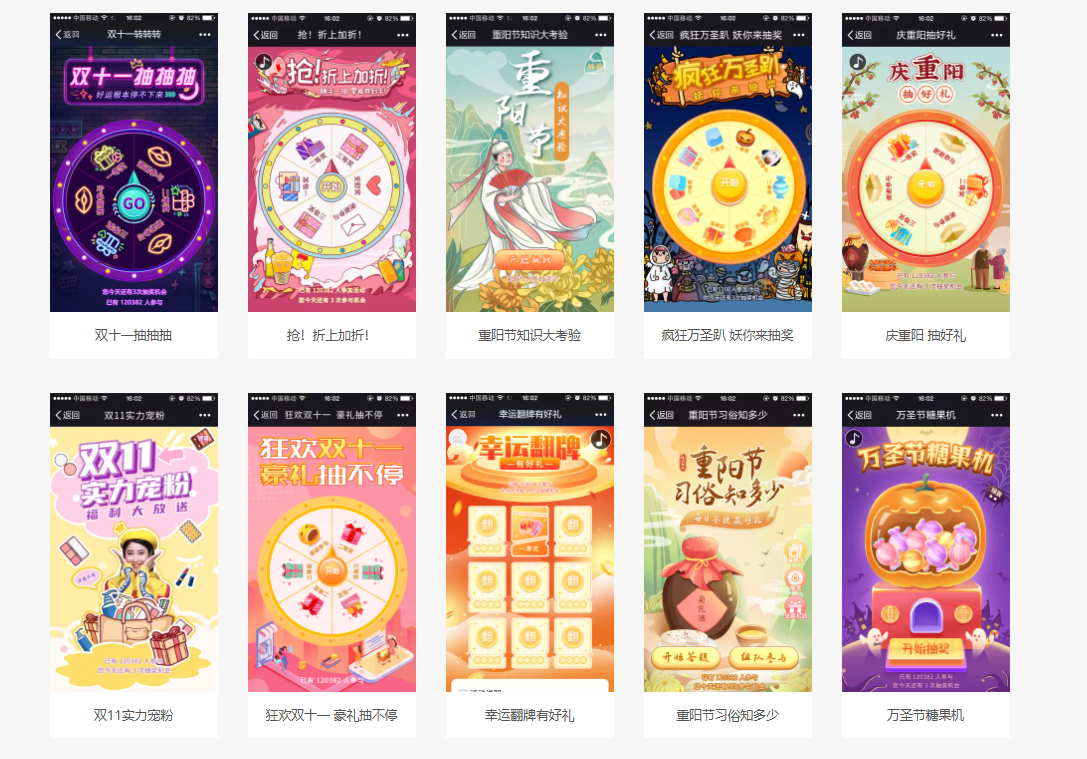Toggle music note icon in 抢!折上加折 template
Screen dimensions: 1087x759
click(263, 62)
